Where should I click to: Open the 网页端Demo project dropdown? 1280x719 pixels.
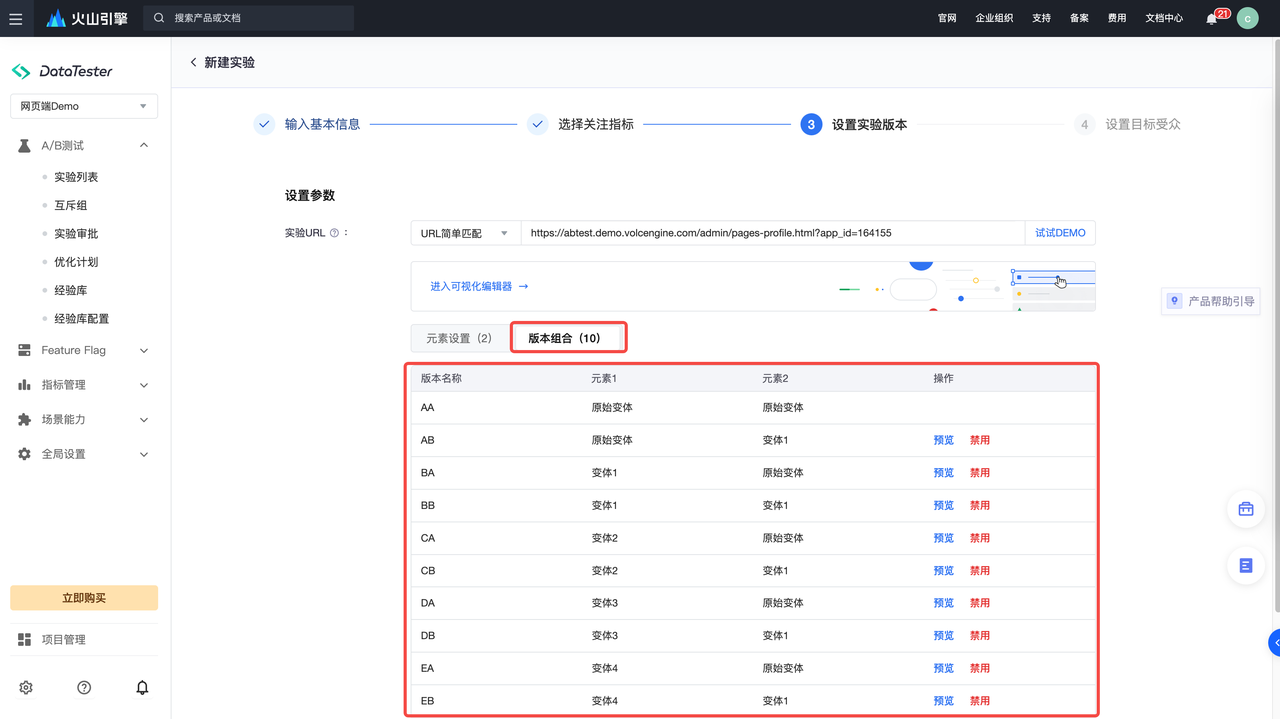coord(84,106)
